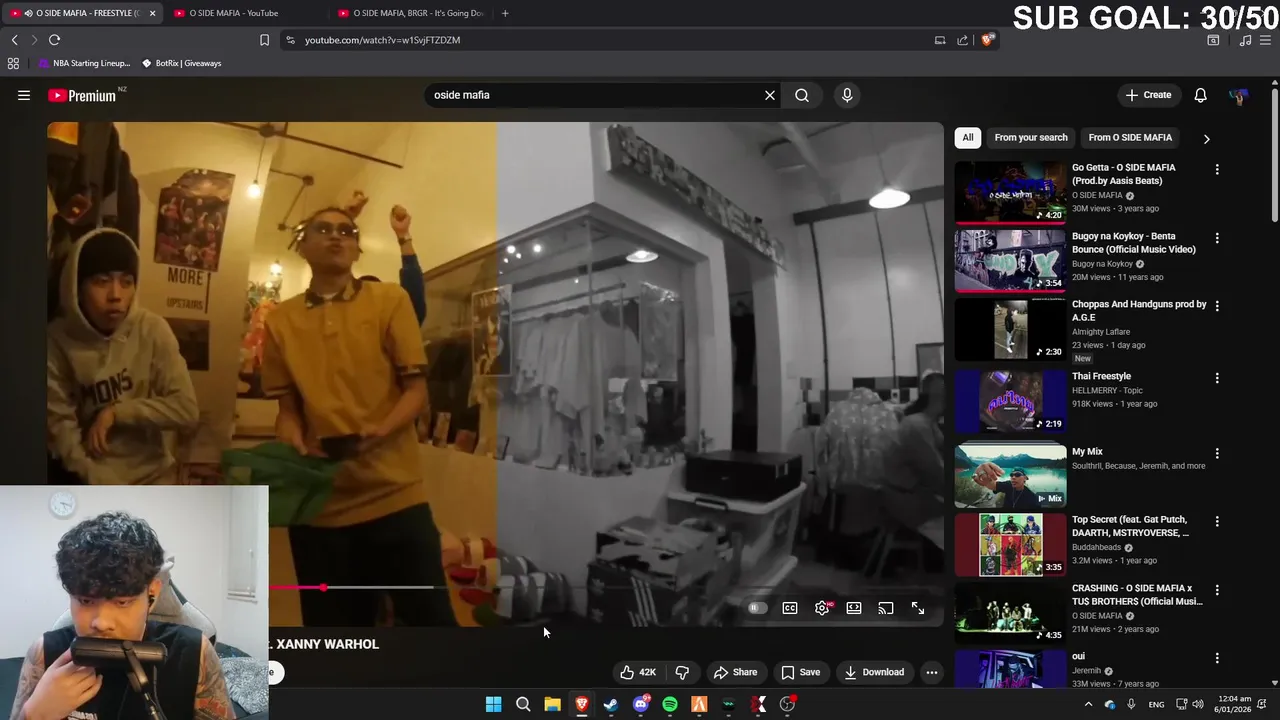Click the Create button
The height and width of the screenshot is (720, 1280).
pos(1148,95)
